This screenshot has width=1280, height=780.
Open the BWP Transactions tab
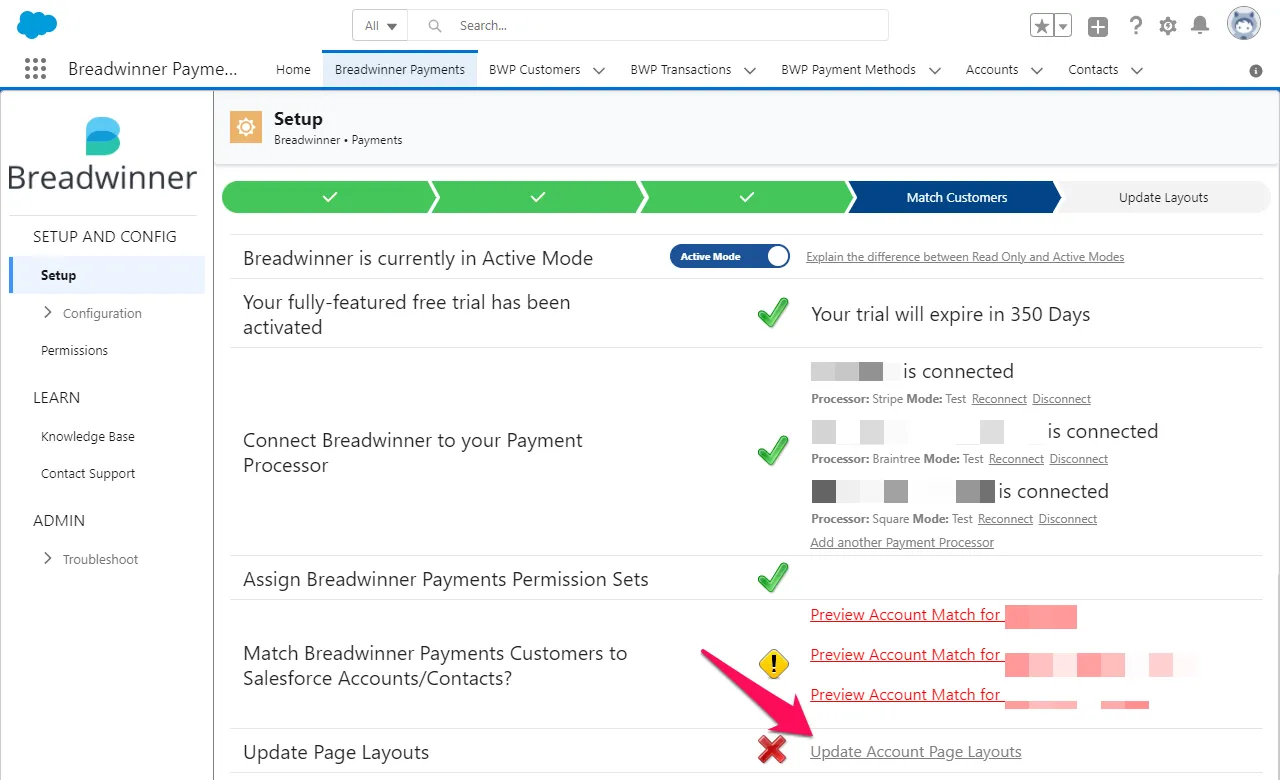[x=681, y=70]
